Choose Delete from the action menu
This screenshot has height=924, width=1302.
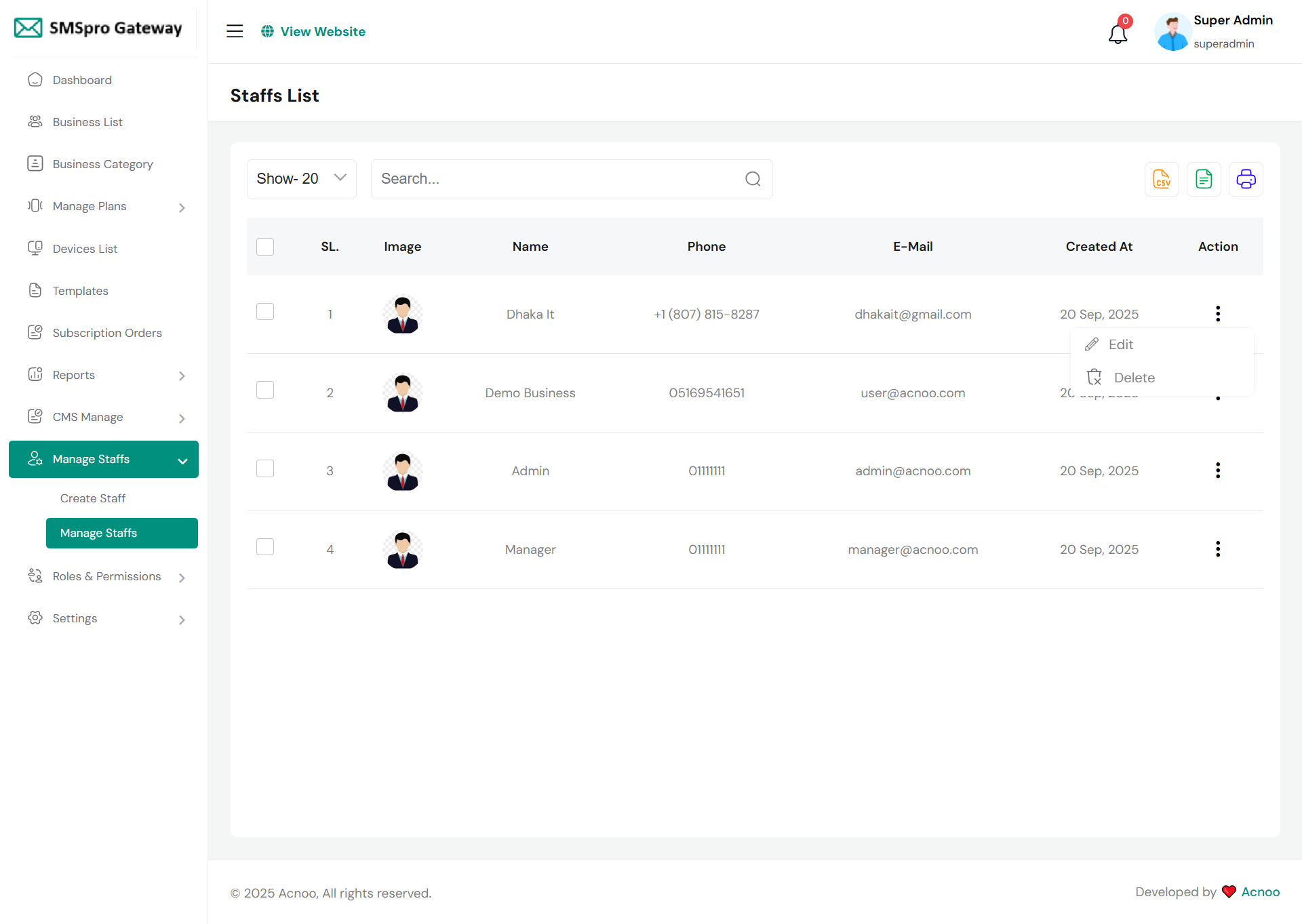(x=1133, y=378)
